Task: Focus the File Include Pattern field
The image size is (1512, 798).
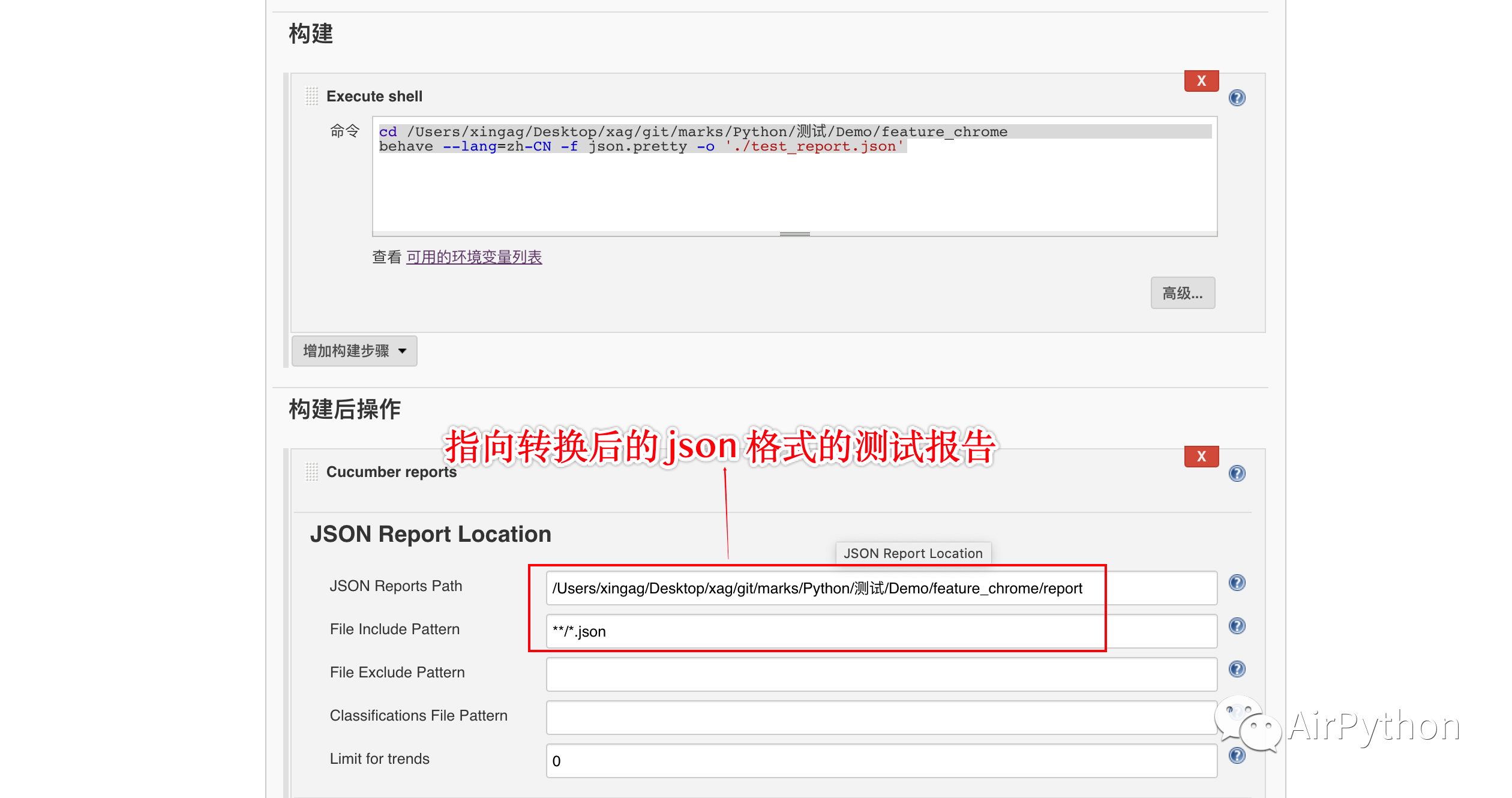Action: tap(881, 631)
